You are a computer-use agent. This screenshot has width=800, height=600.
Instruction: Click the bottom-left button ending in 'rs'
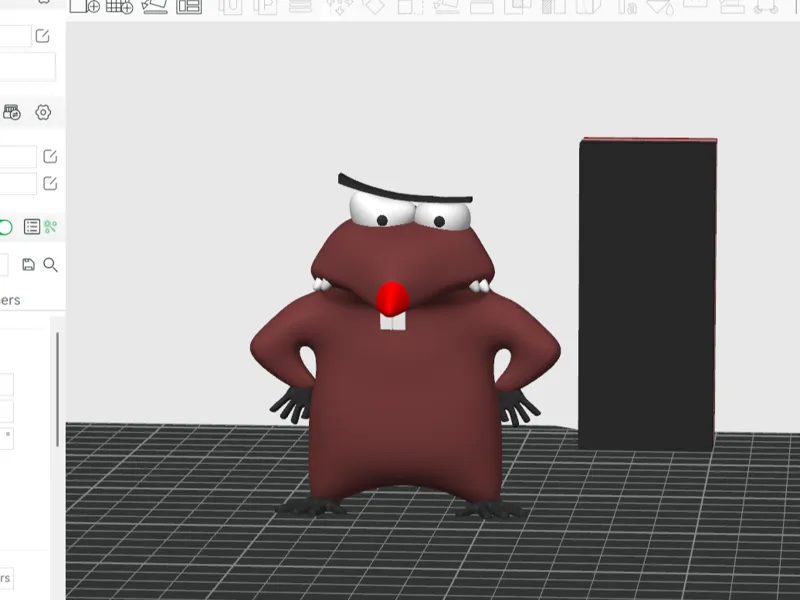(7, 578)
